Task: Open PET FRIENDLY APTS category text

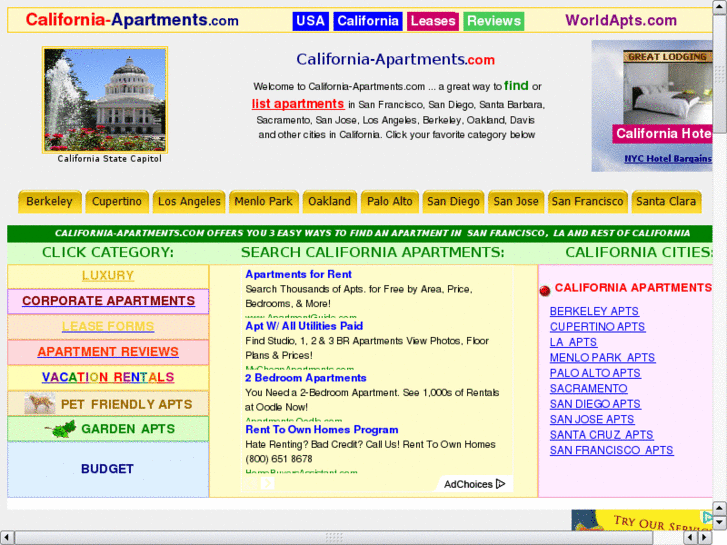Action: pos(127,404)
